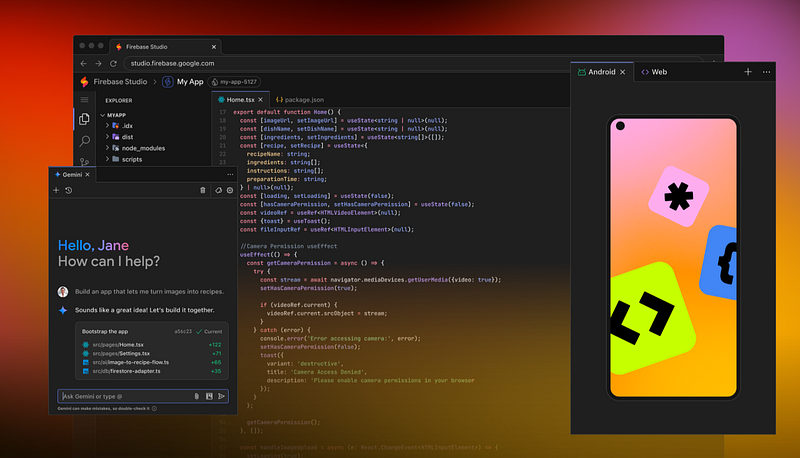Switch to the Web preview tab
Screen dimensions: 800x458
(654, 72)
